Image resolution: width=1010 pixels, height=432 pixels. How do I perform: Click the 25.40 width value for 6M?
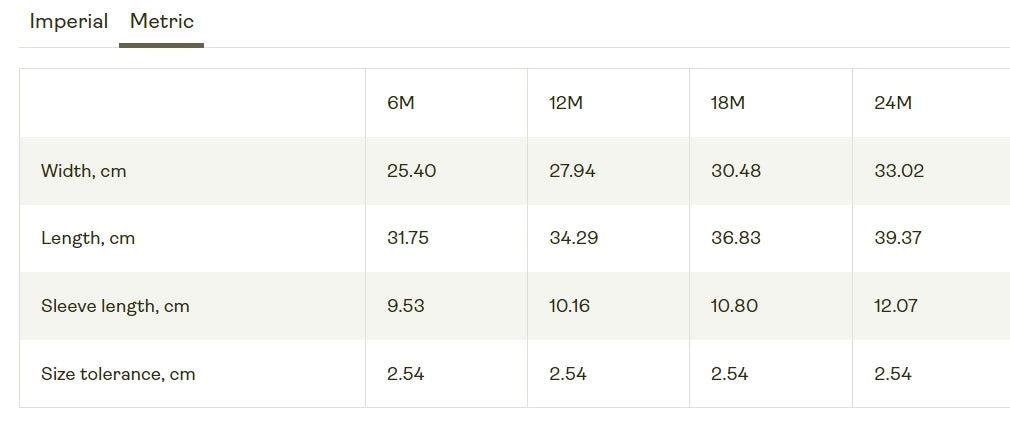(x=412, y=171)
